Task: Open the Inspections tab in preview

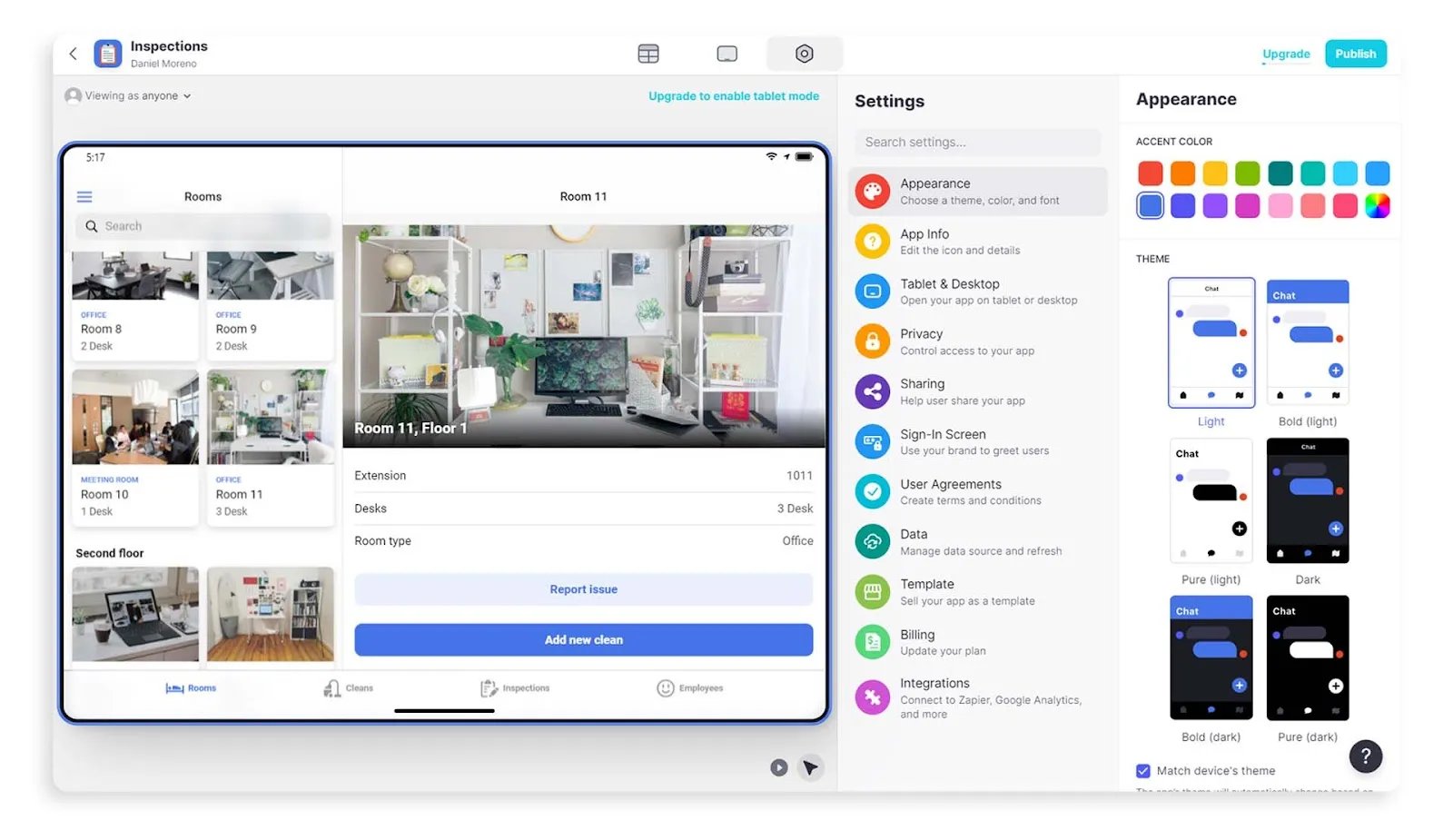Action: (x=515, y=688)
